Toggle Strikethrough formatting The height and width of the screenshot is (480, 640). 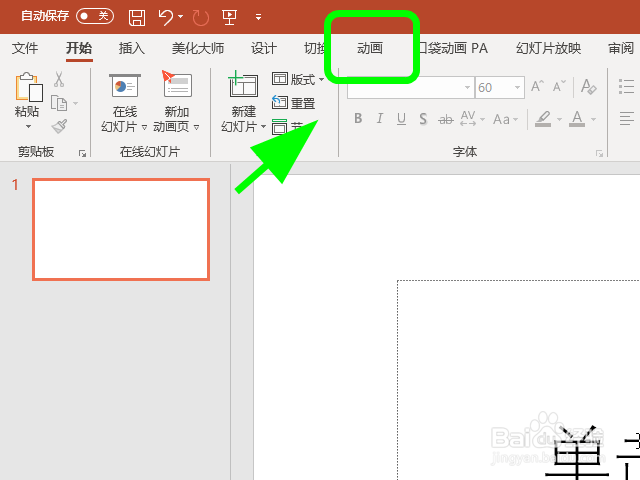click(445, 120)
